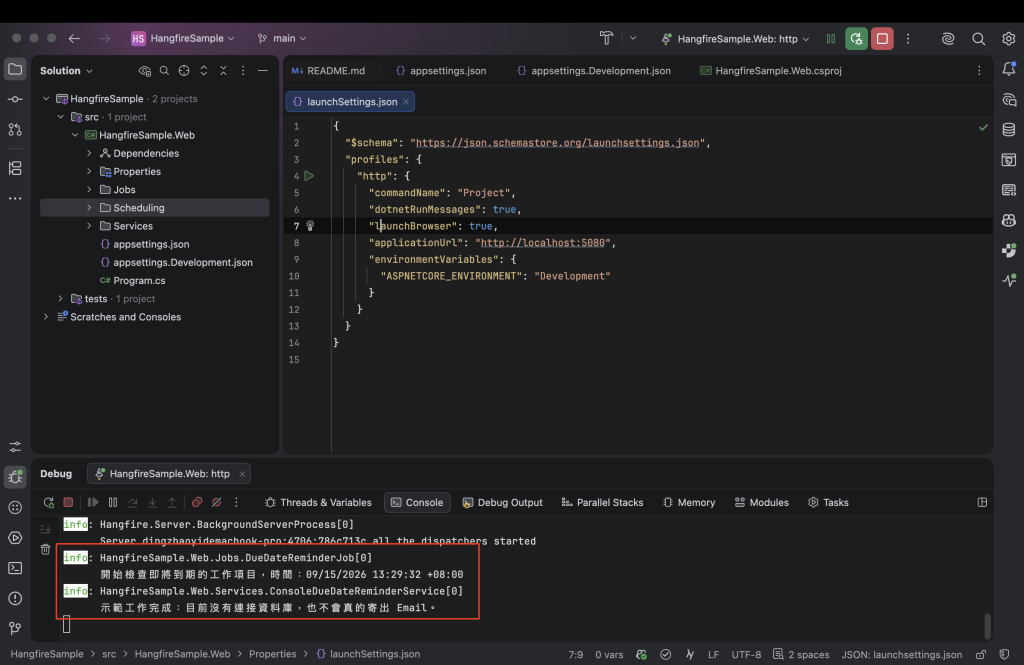
Task: Open the Git tool window icon
Action: [x=15, y=628]
